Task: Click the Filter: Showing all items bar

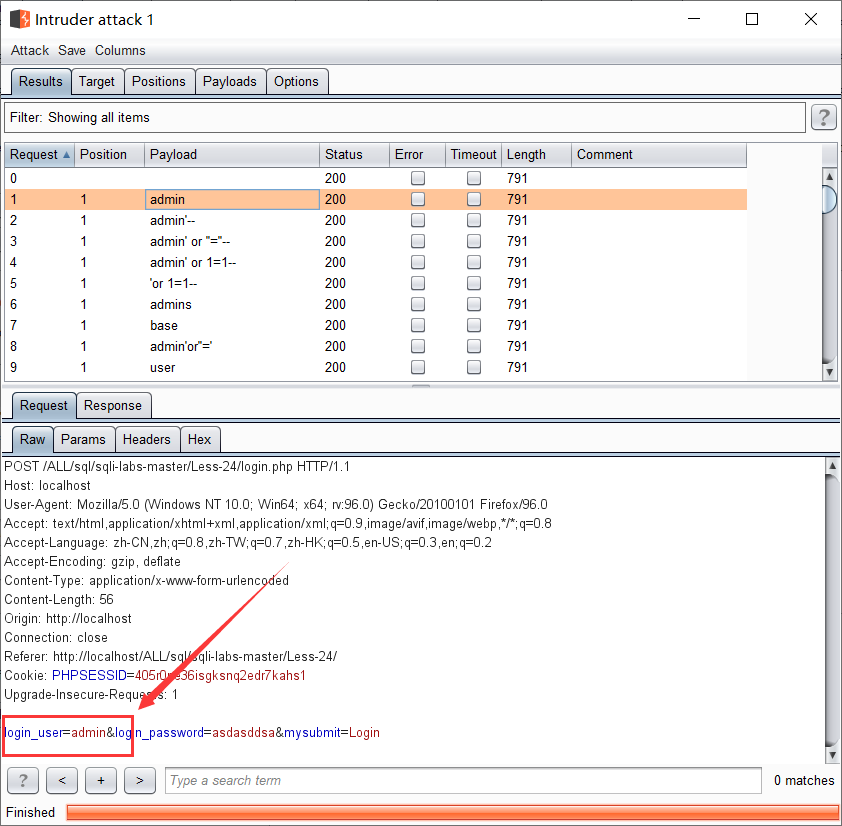Action: [405, 118]
